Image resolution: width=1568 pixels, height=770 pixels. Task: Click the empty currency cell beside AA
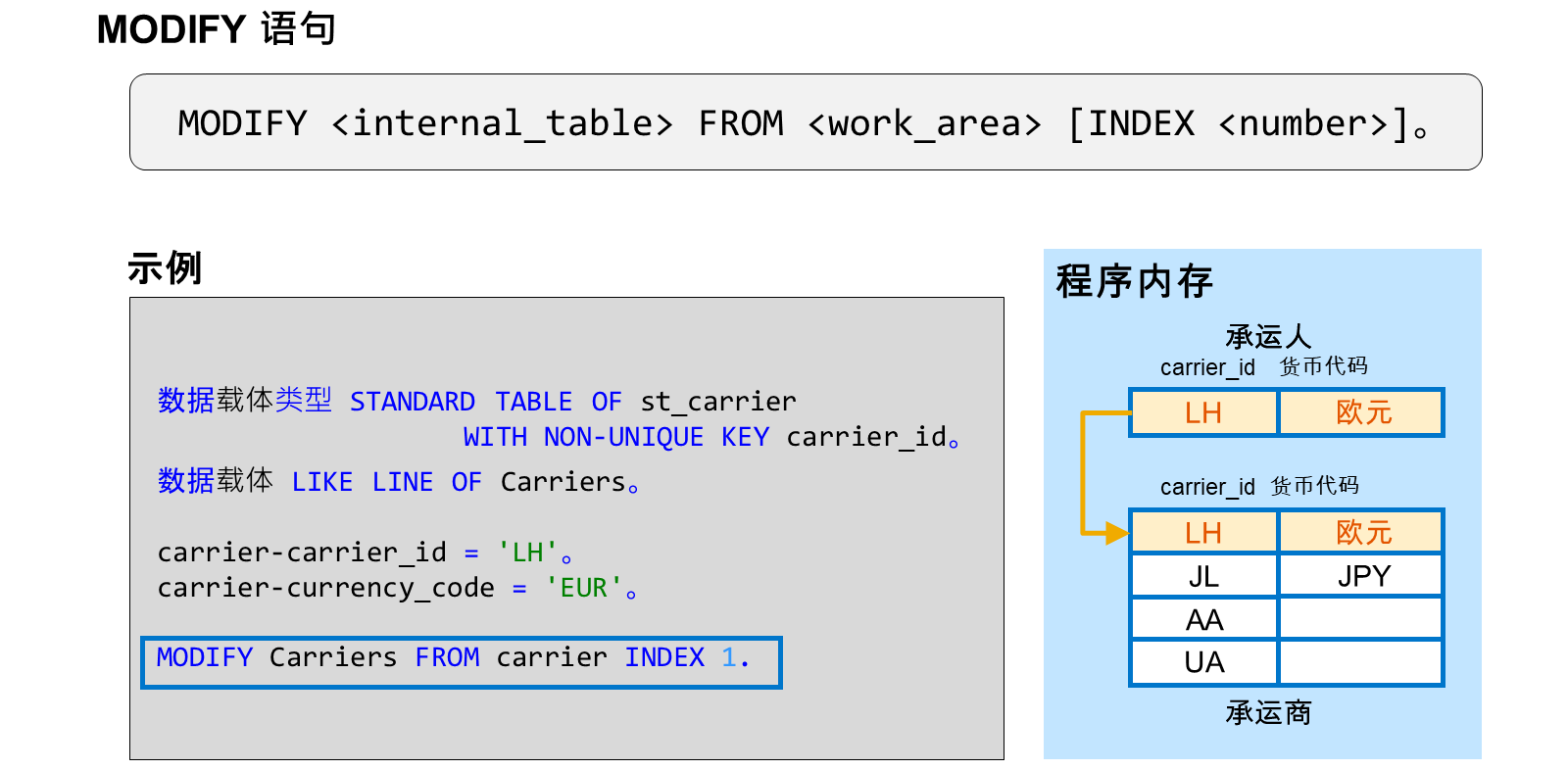(1362, 619)
